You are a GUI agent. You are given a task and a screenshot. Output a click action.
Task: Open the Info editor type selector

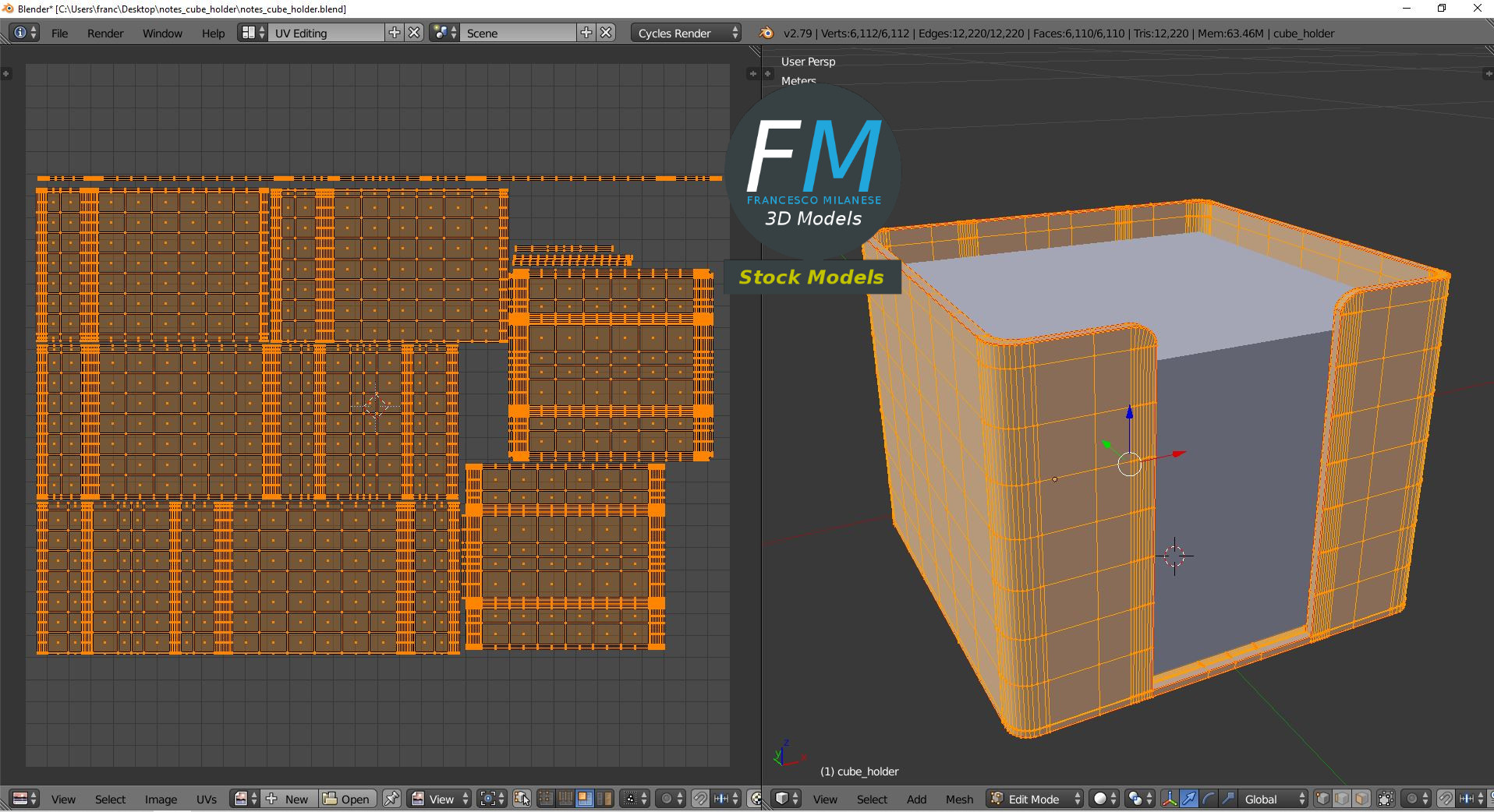click(x=24, y=33)
